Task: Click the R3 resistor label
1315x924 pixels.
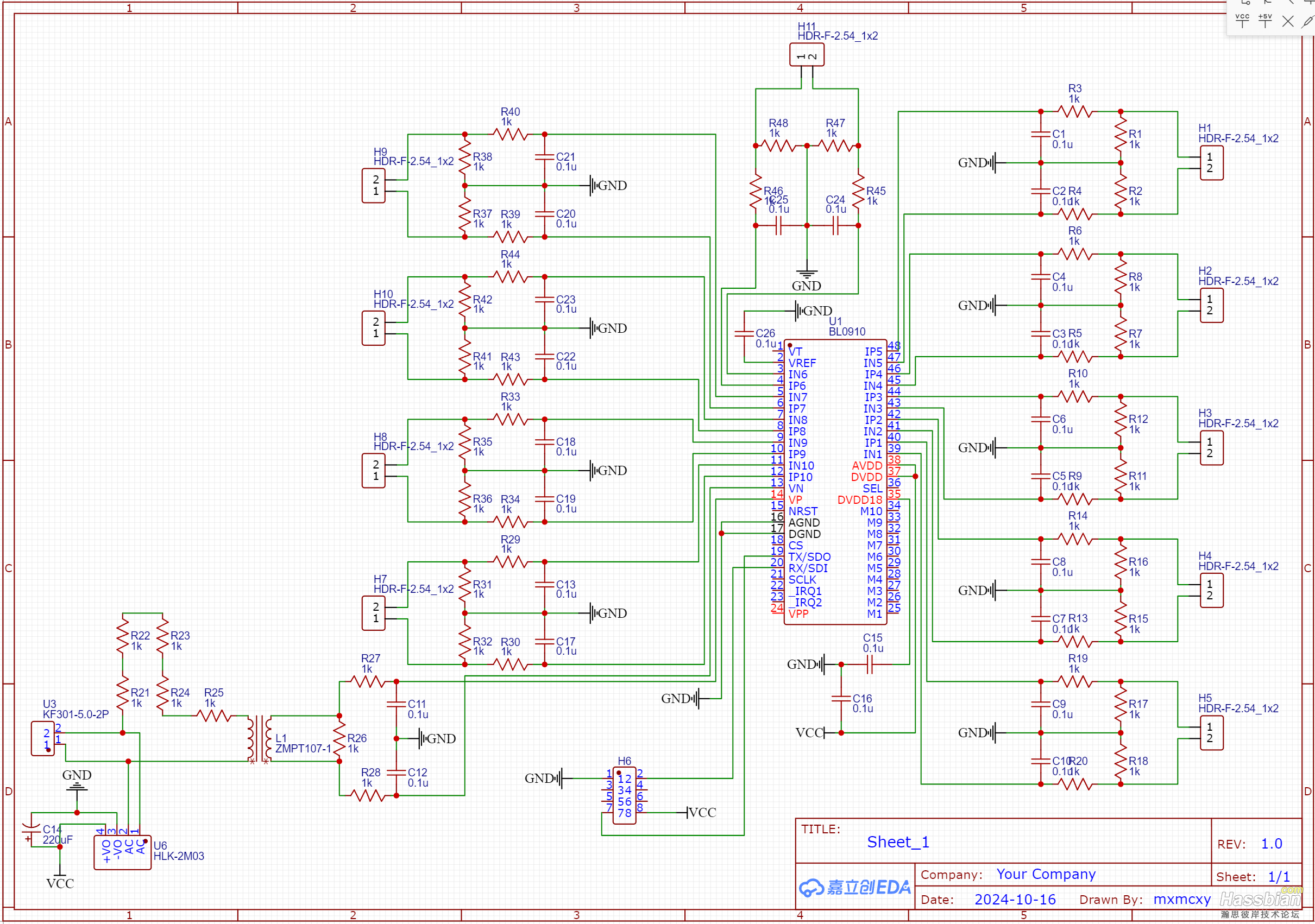Action: pos(1075,88)
